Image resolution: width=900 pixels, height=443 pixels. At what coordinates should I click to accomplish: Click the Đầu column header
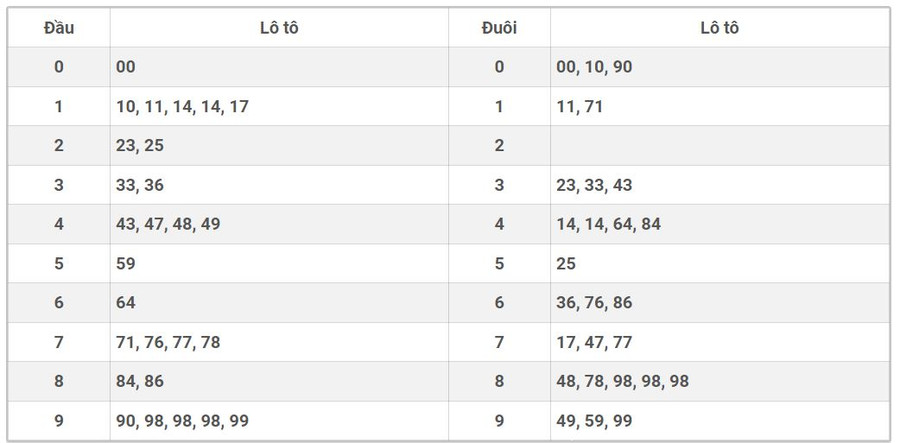coord(59,28)
